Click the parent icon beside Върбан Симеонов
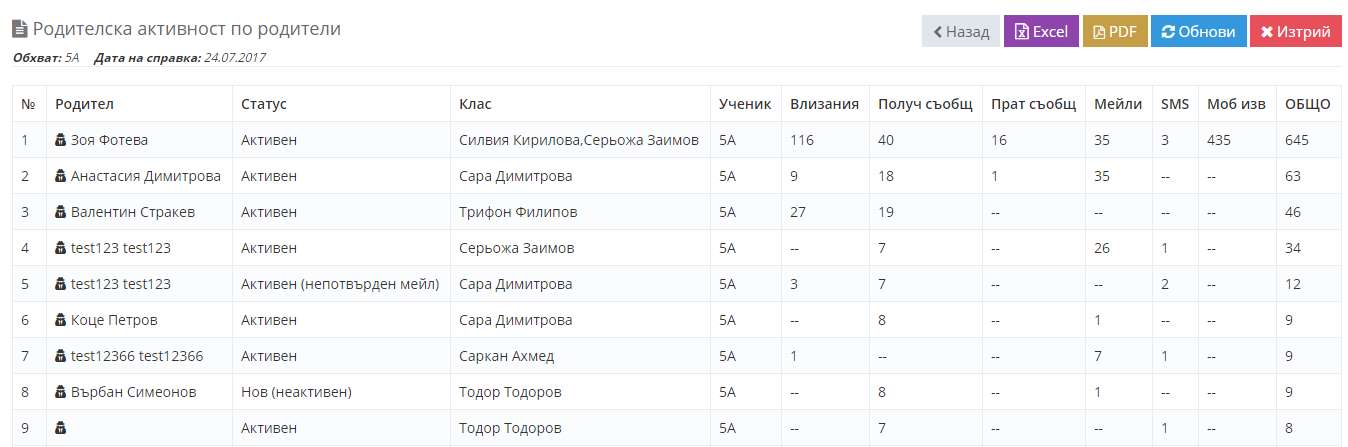 (x=61, y=392)
